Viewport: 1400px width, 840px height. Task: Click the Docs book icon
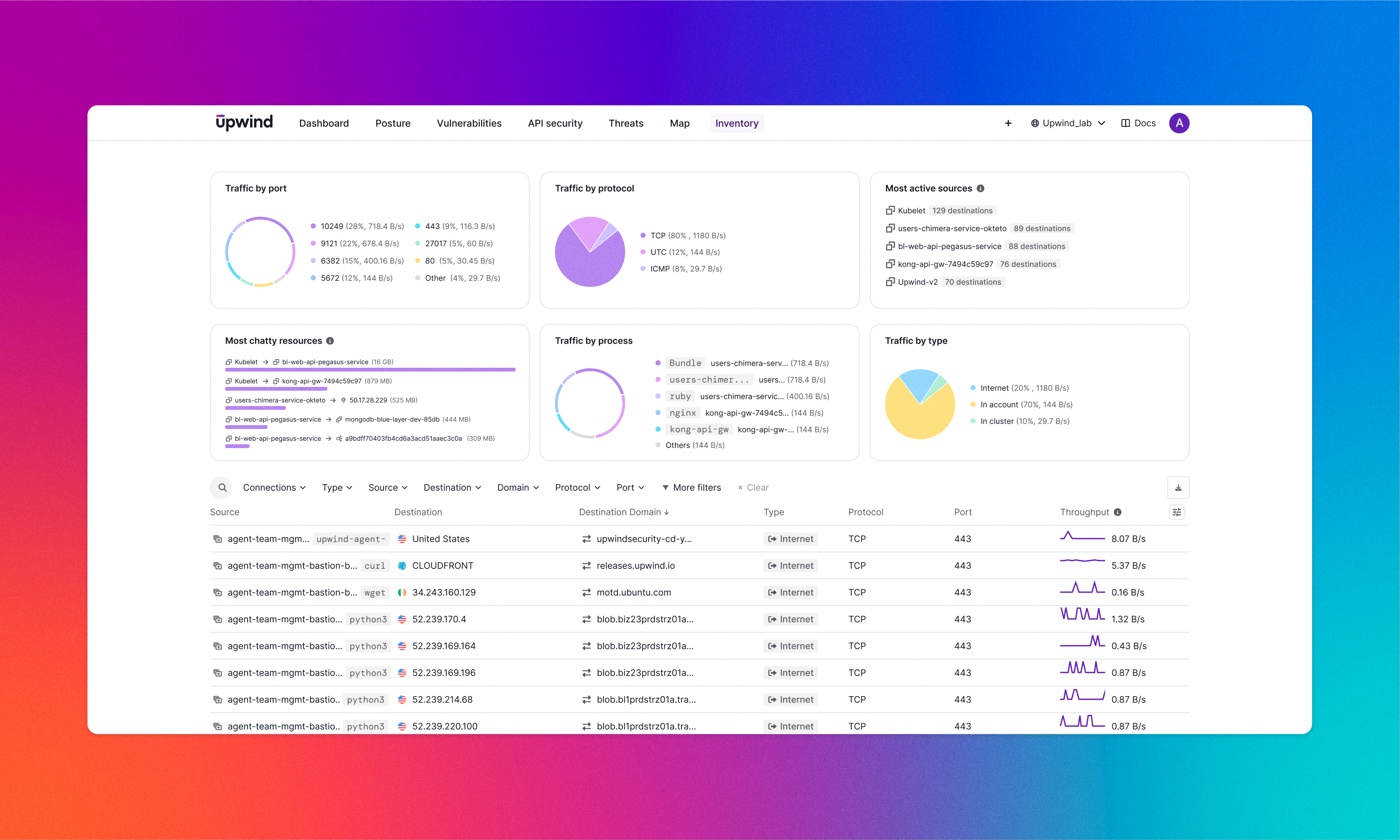coord(1125,123)
